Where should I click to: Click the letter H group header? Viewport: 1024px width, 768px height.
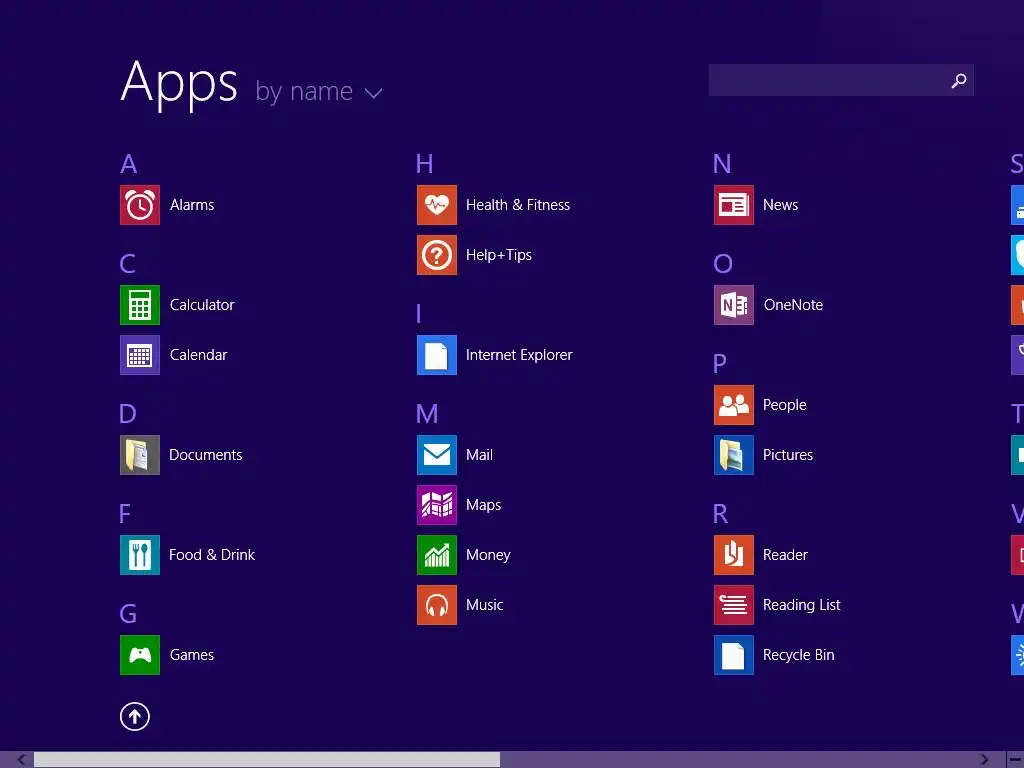pos(424,164)
